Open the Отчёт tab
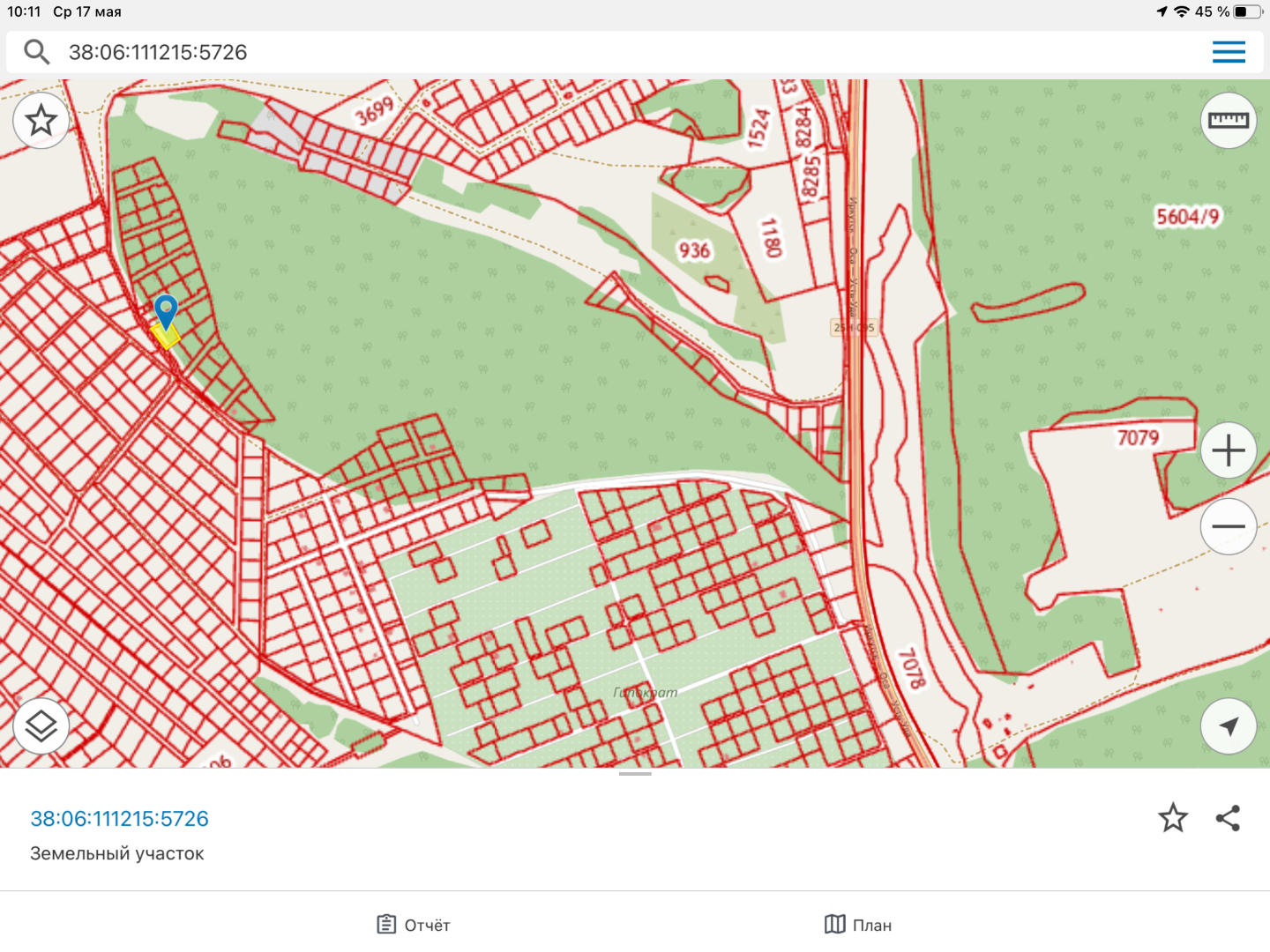The height and width of the screenshot is (952, 1270). click(x=414, y=925)
